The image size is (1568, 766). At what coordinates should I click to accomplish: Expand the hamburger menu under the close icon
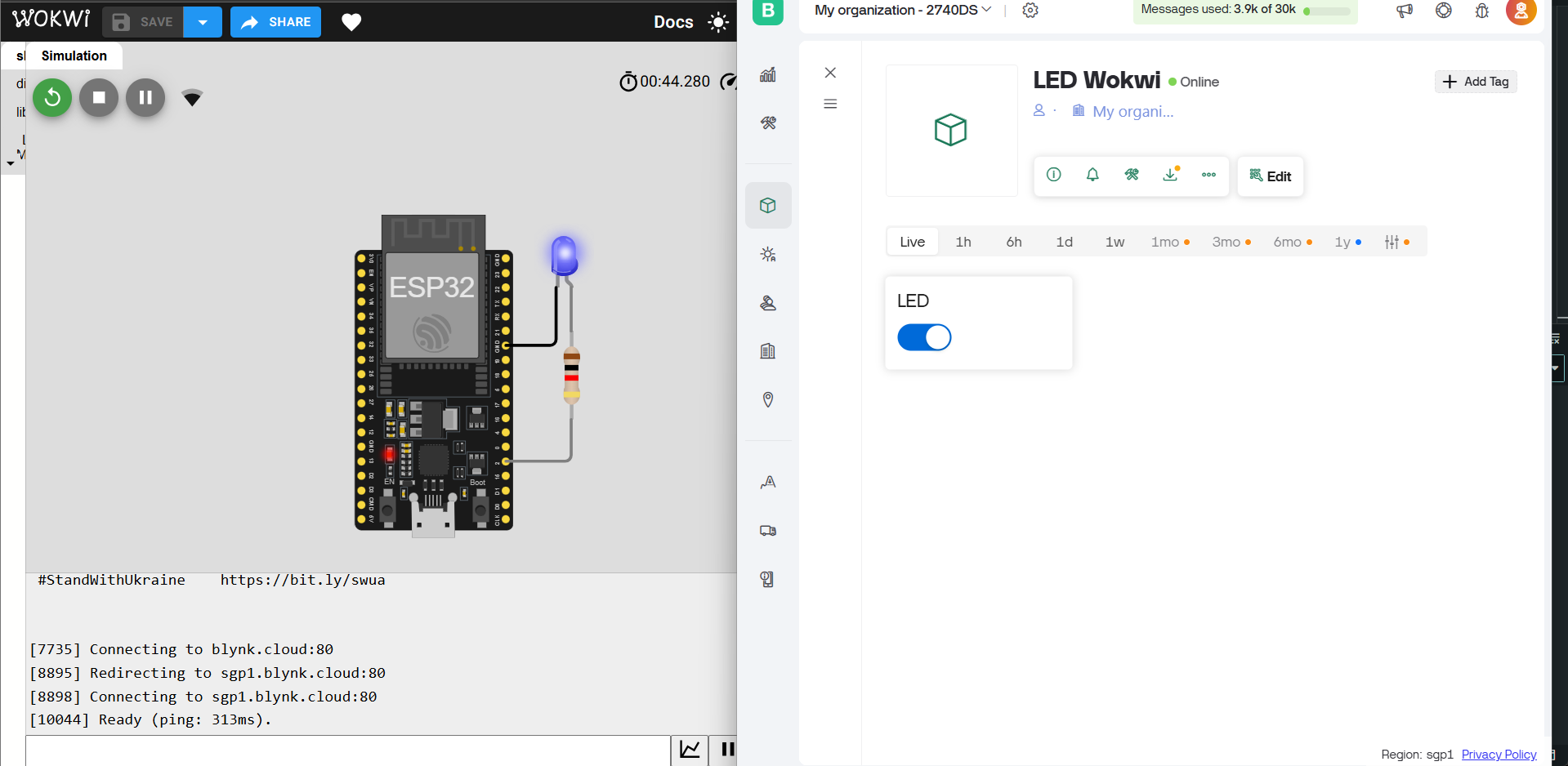pos(830,104)
